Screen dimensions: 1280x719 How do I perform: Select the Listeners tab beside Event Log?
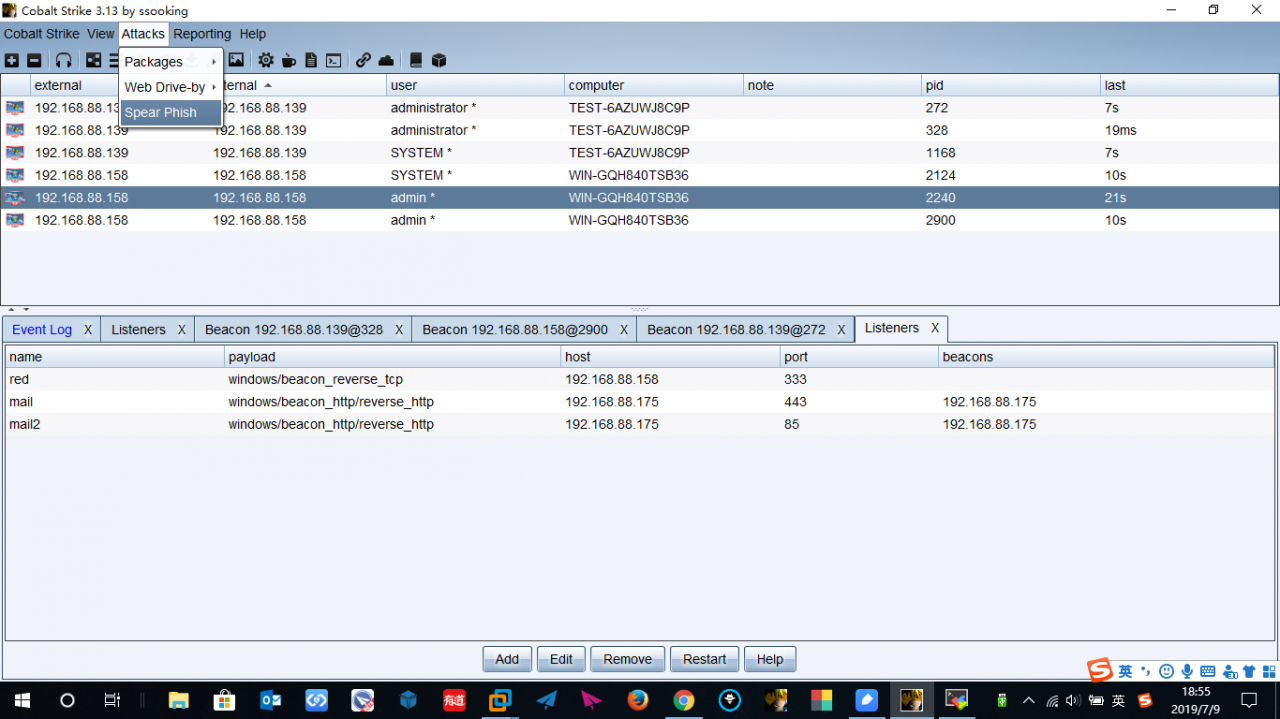pos(138,330)
